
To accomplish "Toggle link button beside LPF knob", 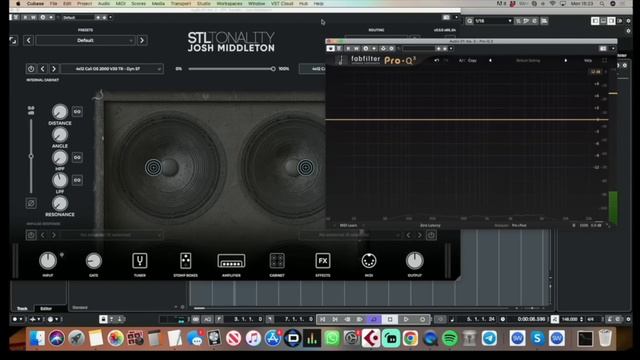I will (77, 180).
